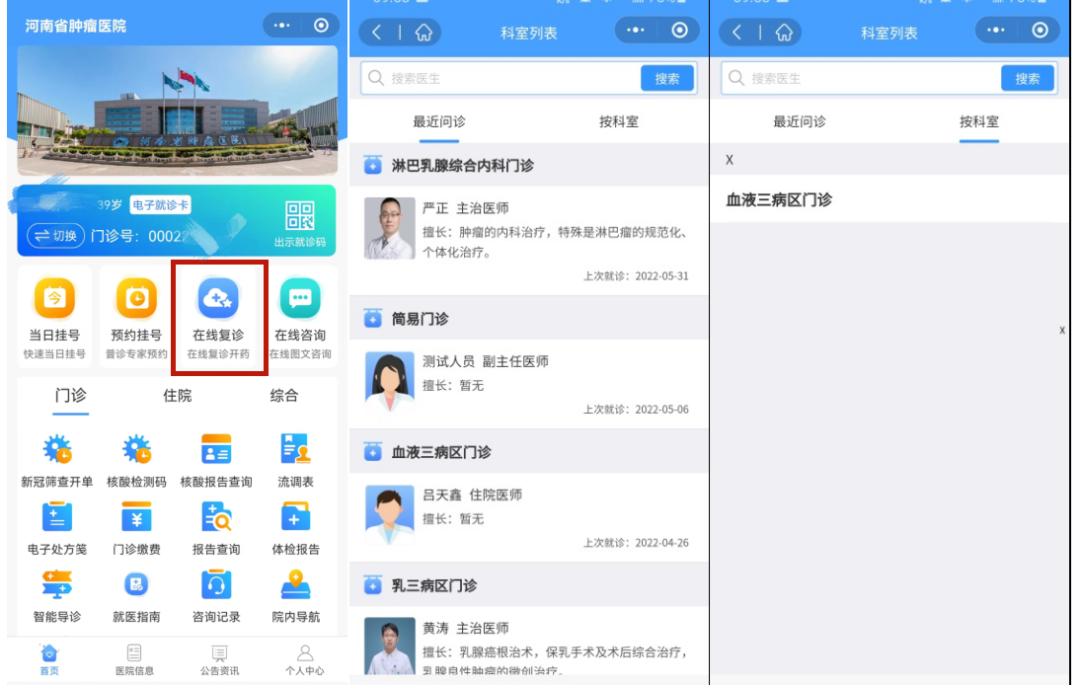Go back in right 科室列表 screen
Screen dimensions: 1080x685
pyautogui.click(x=737, y=32)
